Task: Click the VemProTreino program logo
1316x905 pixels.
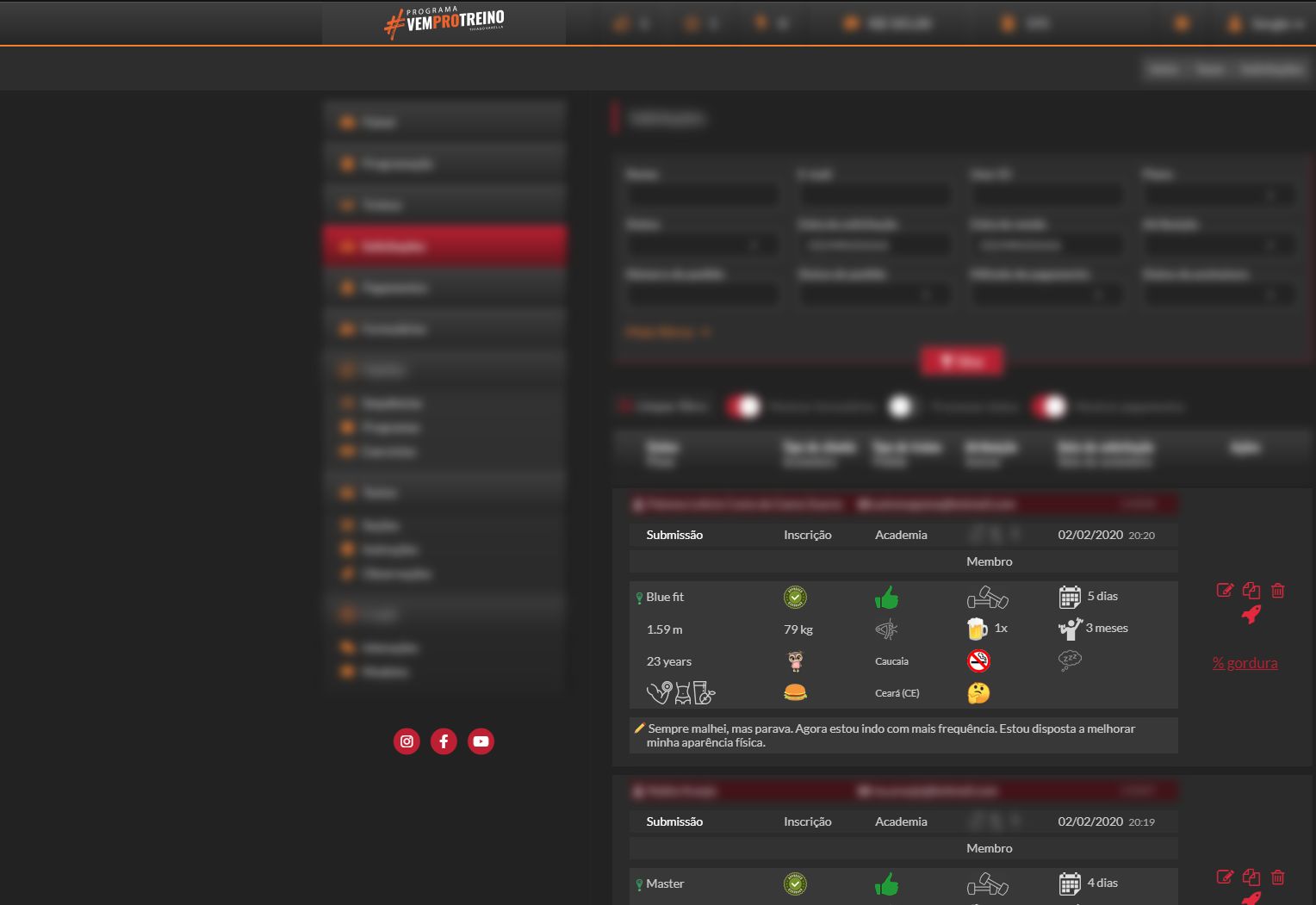Action: tap(444, 23)
